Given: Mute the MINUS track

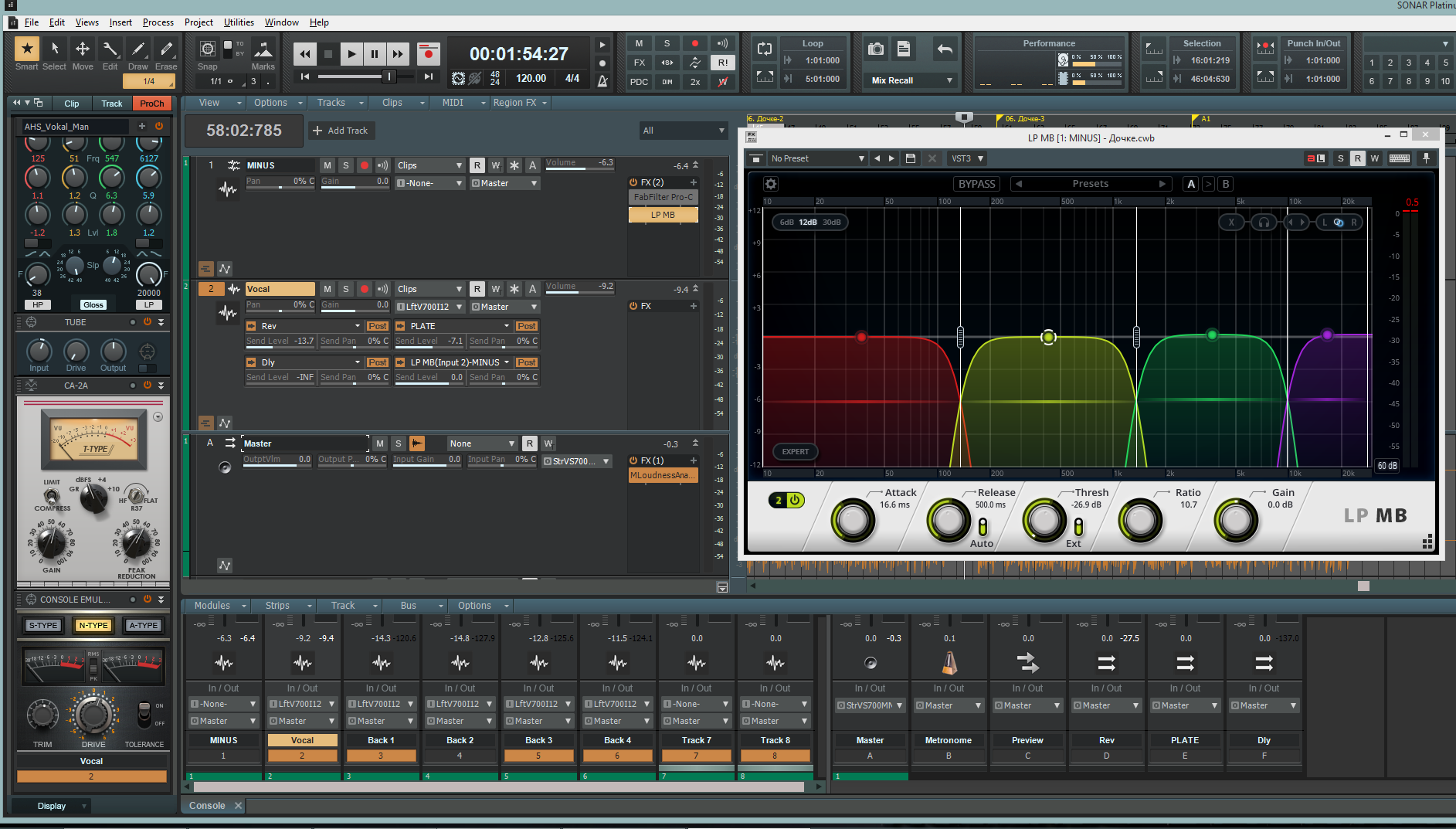Looking at the screenshot, I should click(x=328, y=165).
